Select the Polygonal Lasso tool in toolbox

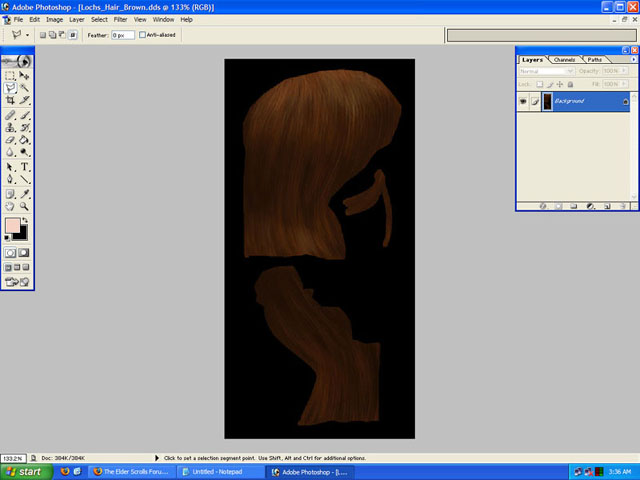[10, 88]
